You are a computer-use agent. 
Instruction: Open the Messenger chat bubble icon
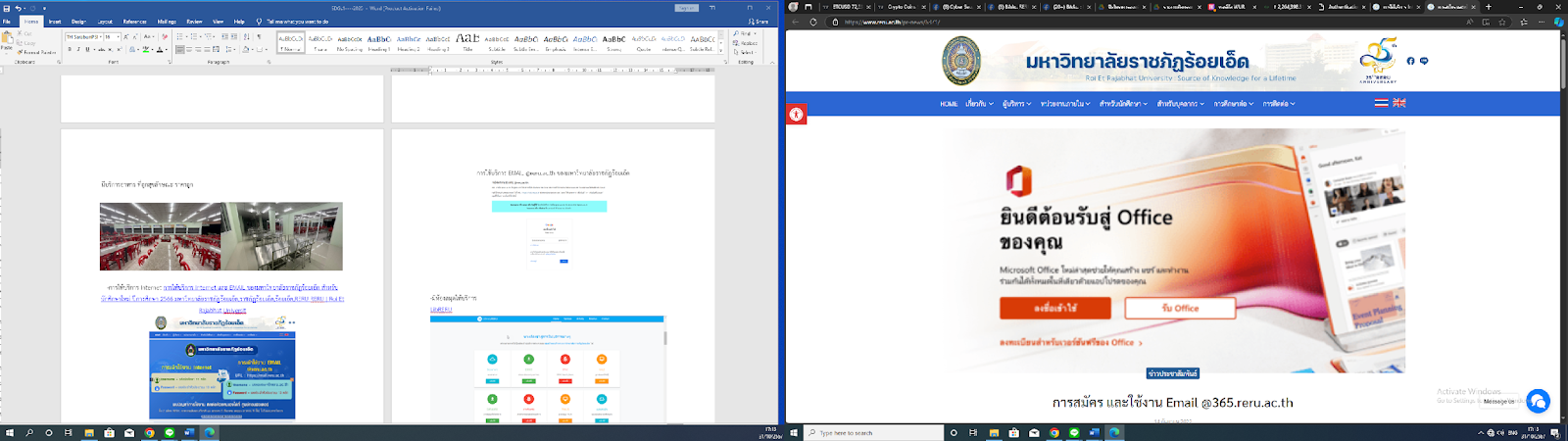1538,400
